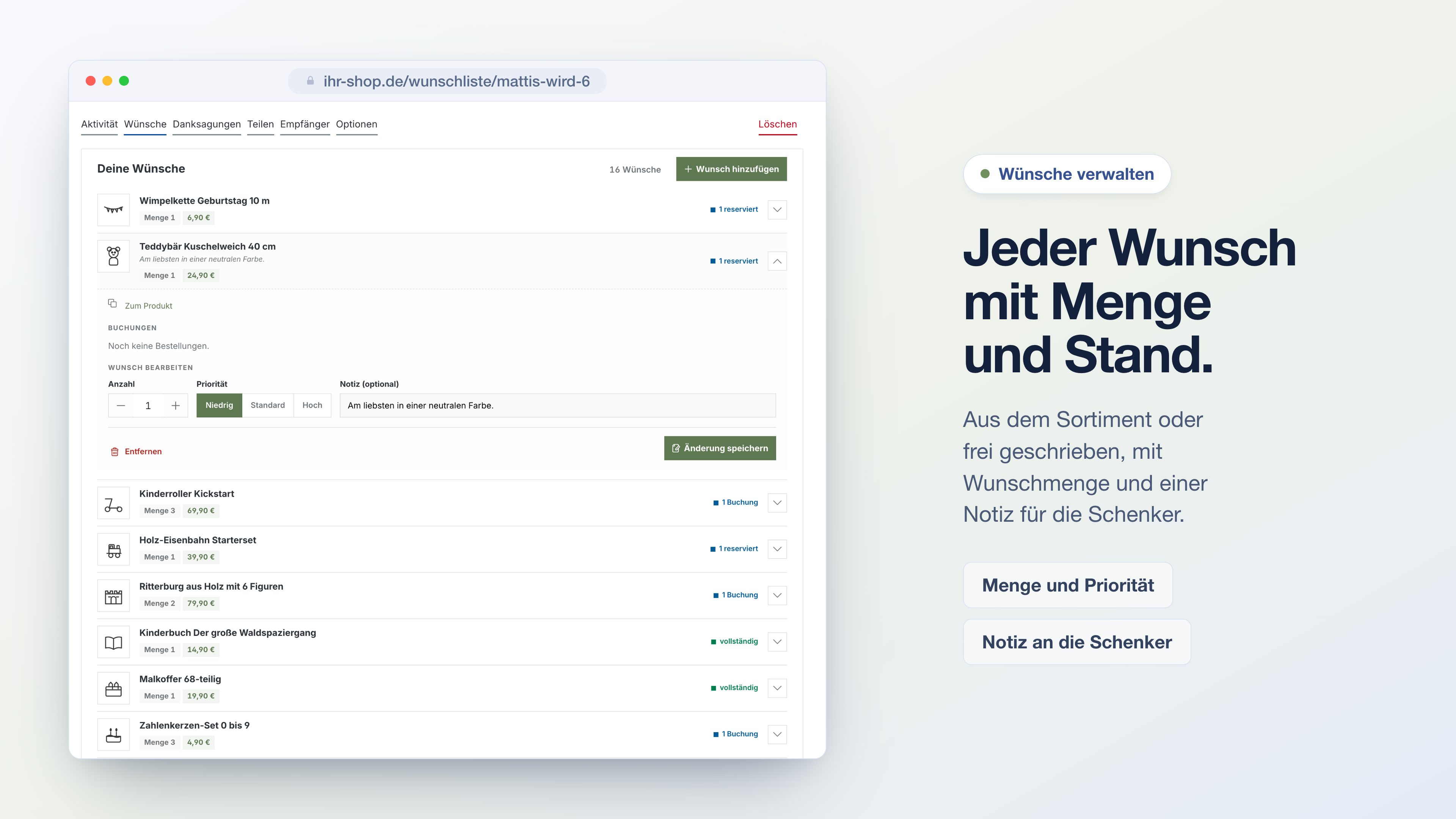Save with Änderung speichern button

pos(720,448)
